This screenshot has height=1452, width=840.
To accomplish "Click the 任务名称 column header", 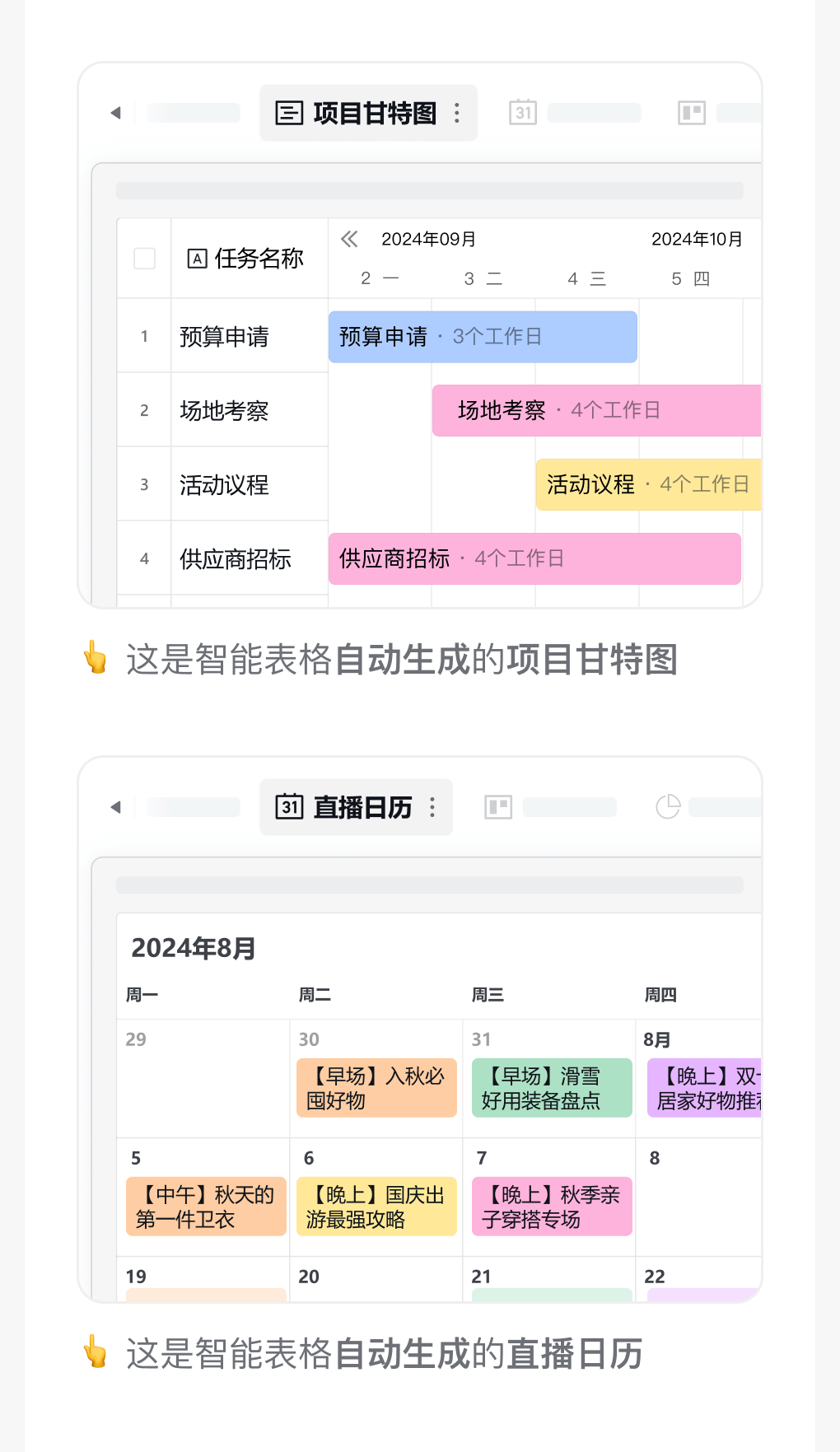I will 250,259.
